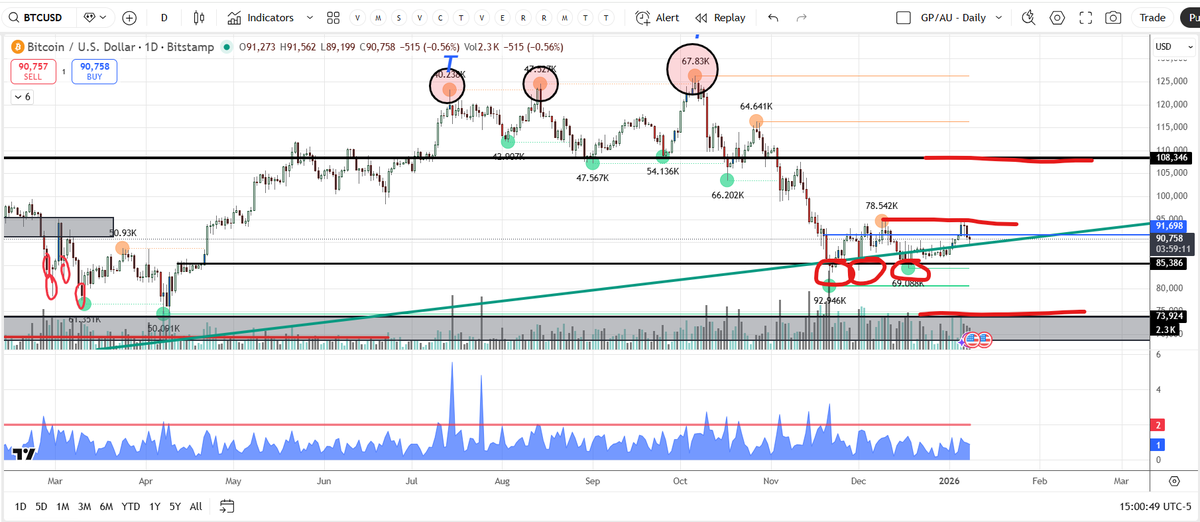Viewport: 1200px width, 522px height.
Task: Open the indicator templates grid icon
Action: (333, 17)
